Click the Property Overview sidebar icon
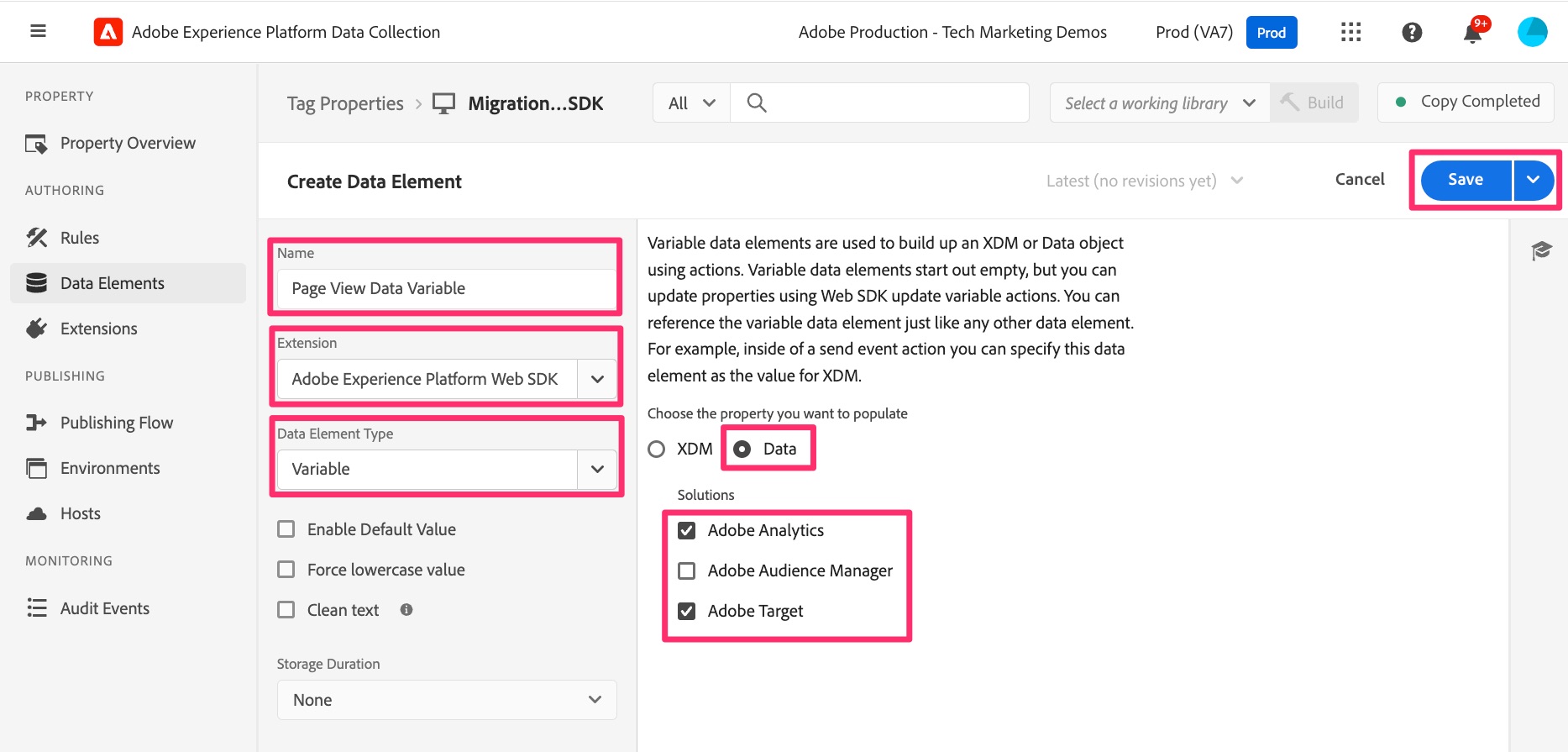 click(36, 144)
